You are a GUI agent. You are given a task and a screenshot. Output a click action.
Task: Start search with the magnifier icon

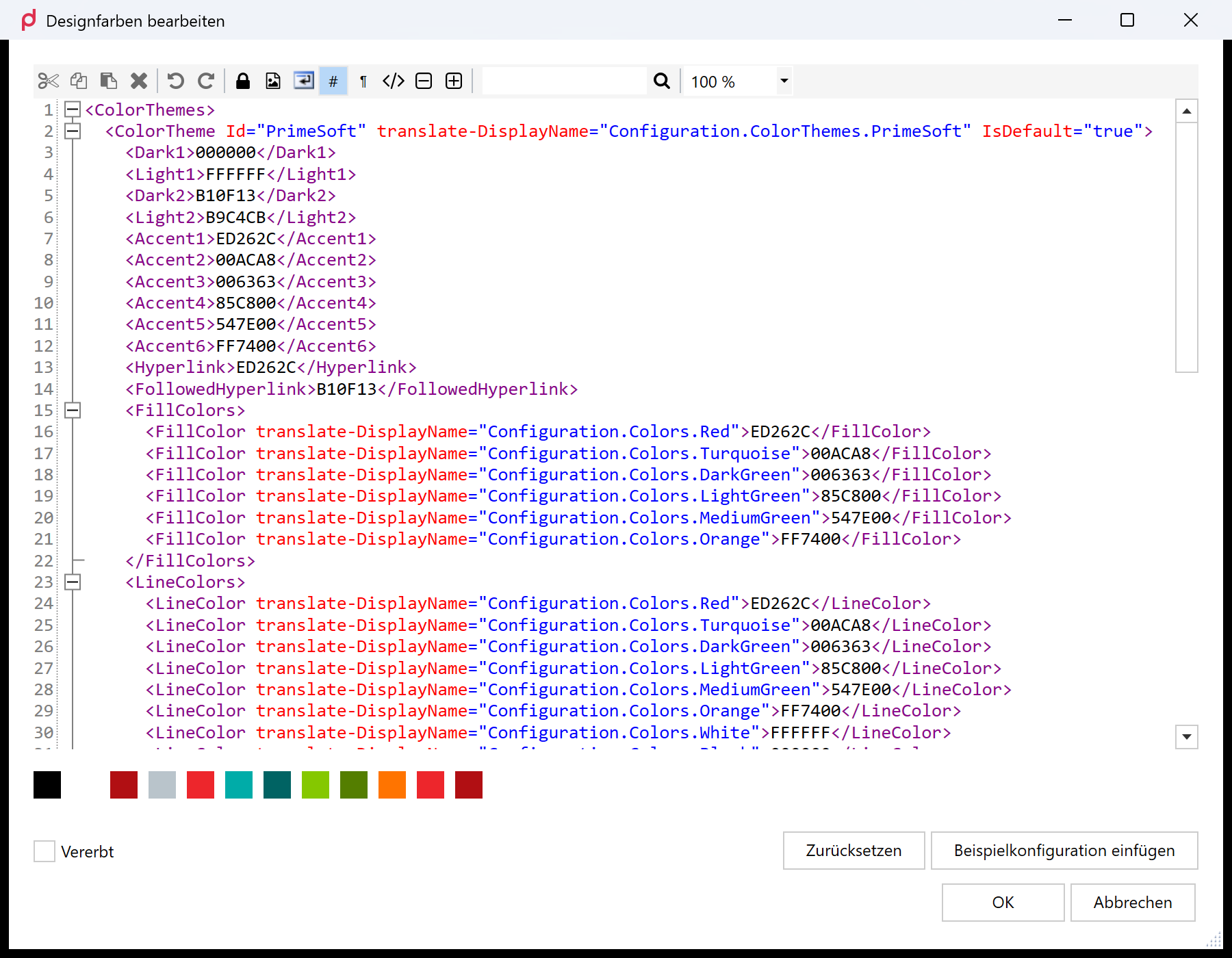coord(662,81)
